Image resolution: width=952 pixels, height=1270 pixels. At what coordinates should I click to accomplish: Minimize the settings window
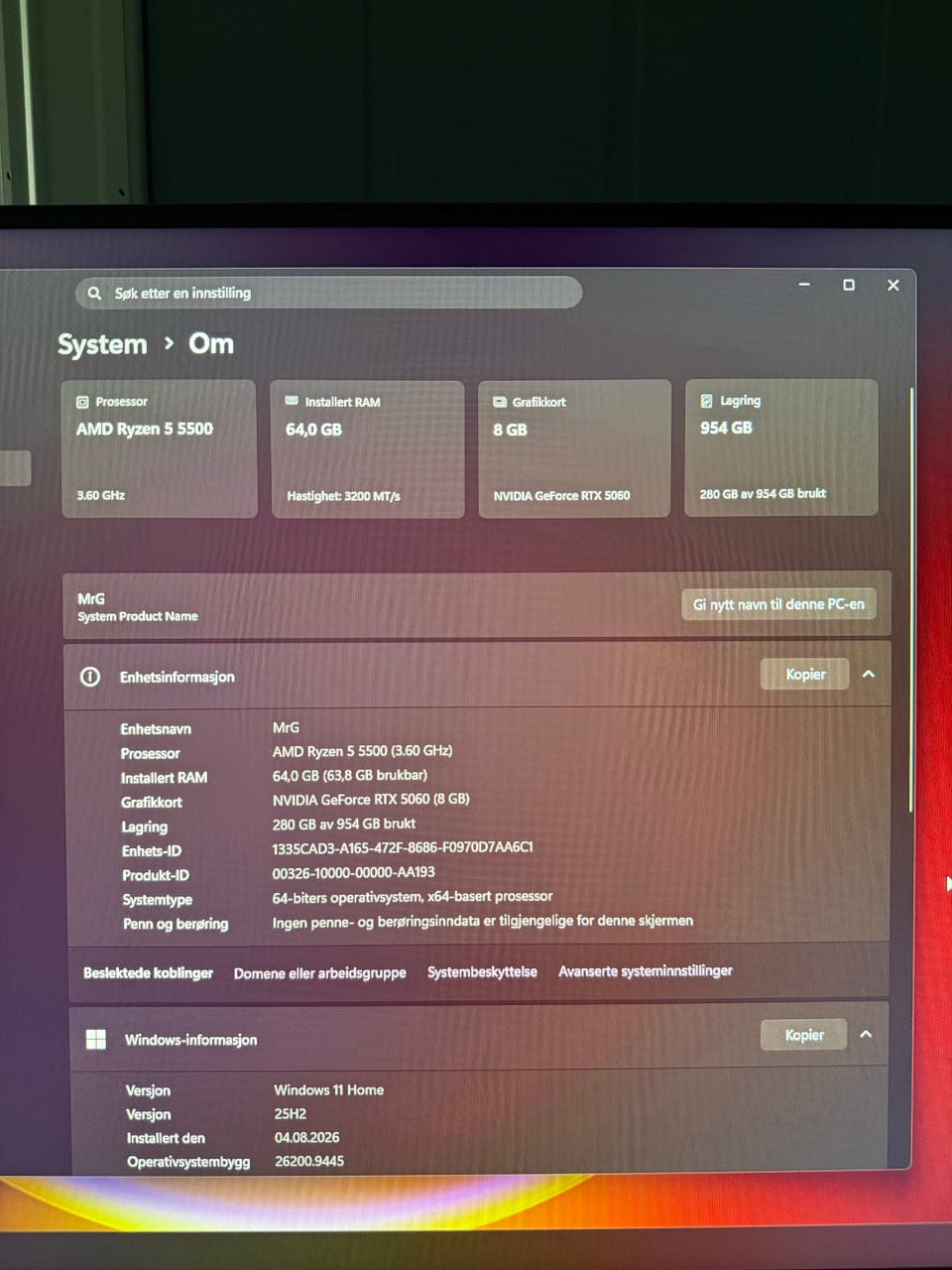tap(804, 285)
